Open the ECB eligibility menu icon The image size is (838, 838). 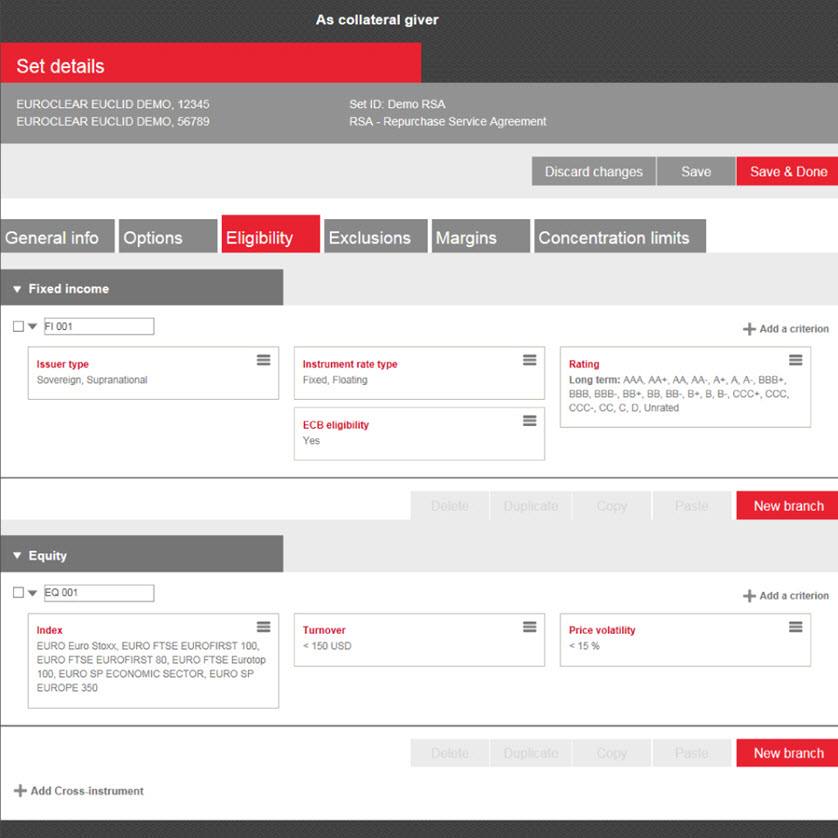pyautogui.click(x=530, y=421)
